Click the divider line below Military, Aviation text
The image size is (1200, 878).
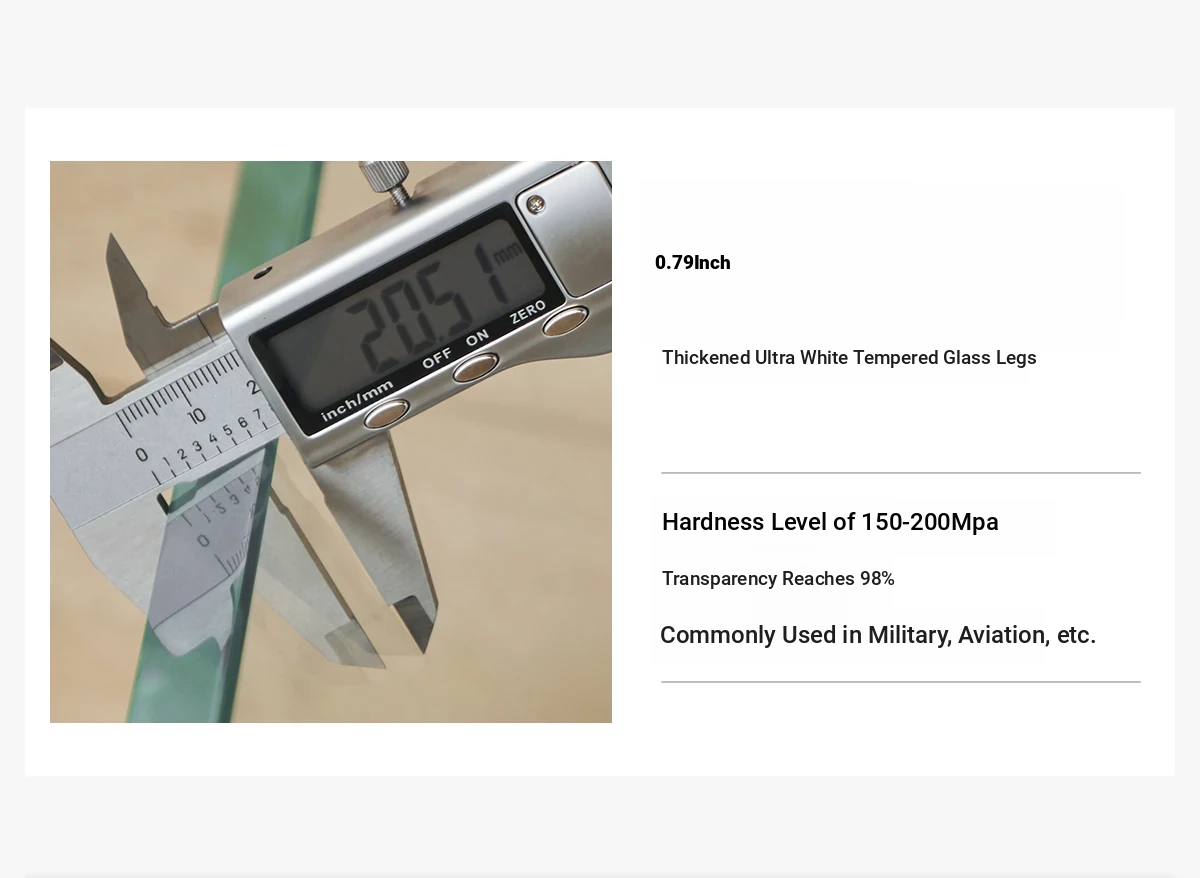901,682
